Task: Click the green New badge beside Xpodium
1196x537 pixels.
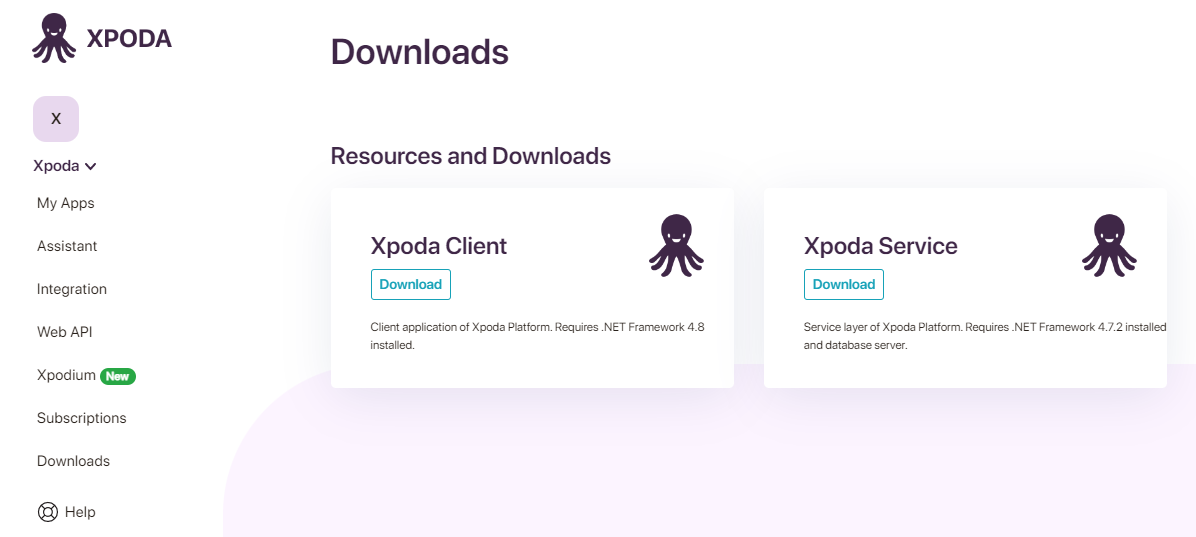Action: click(x=117, y=376)
